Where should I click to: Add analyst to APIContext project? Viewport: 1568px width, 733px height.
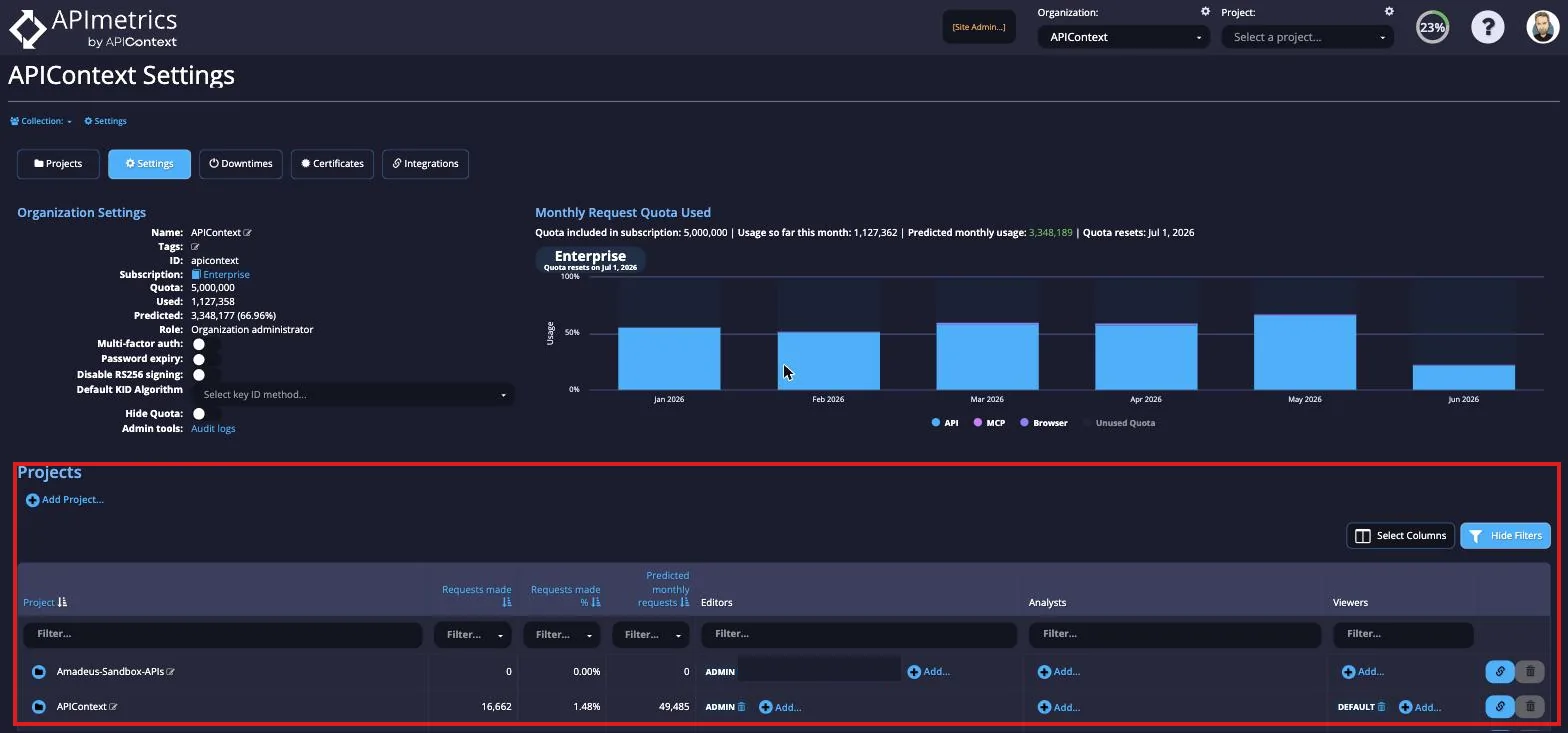(1058, 707)
